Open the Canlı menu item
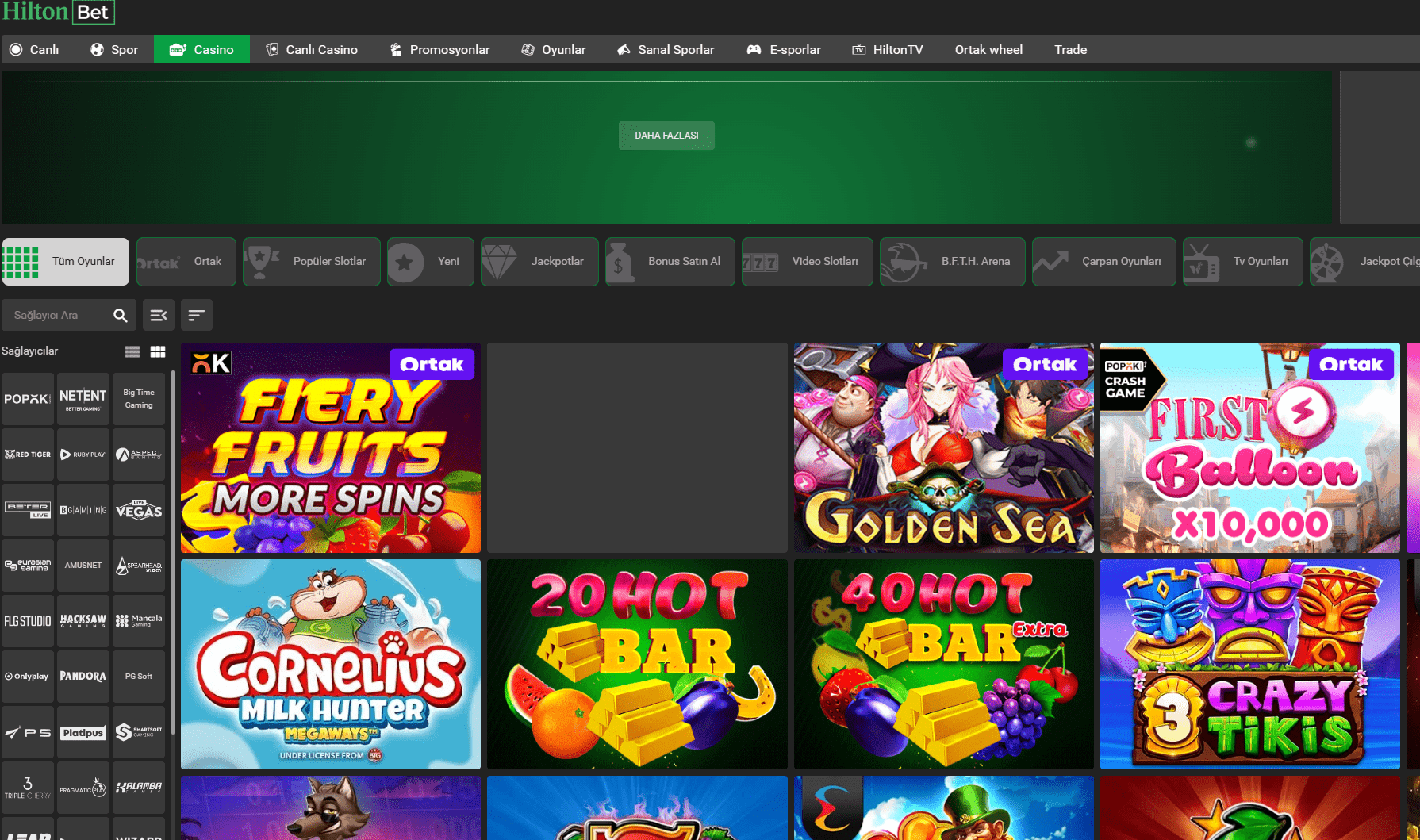 point(34,49)
